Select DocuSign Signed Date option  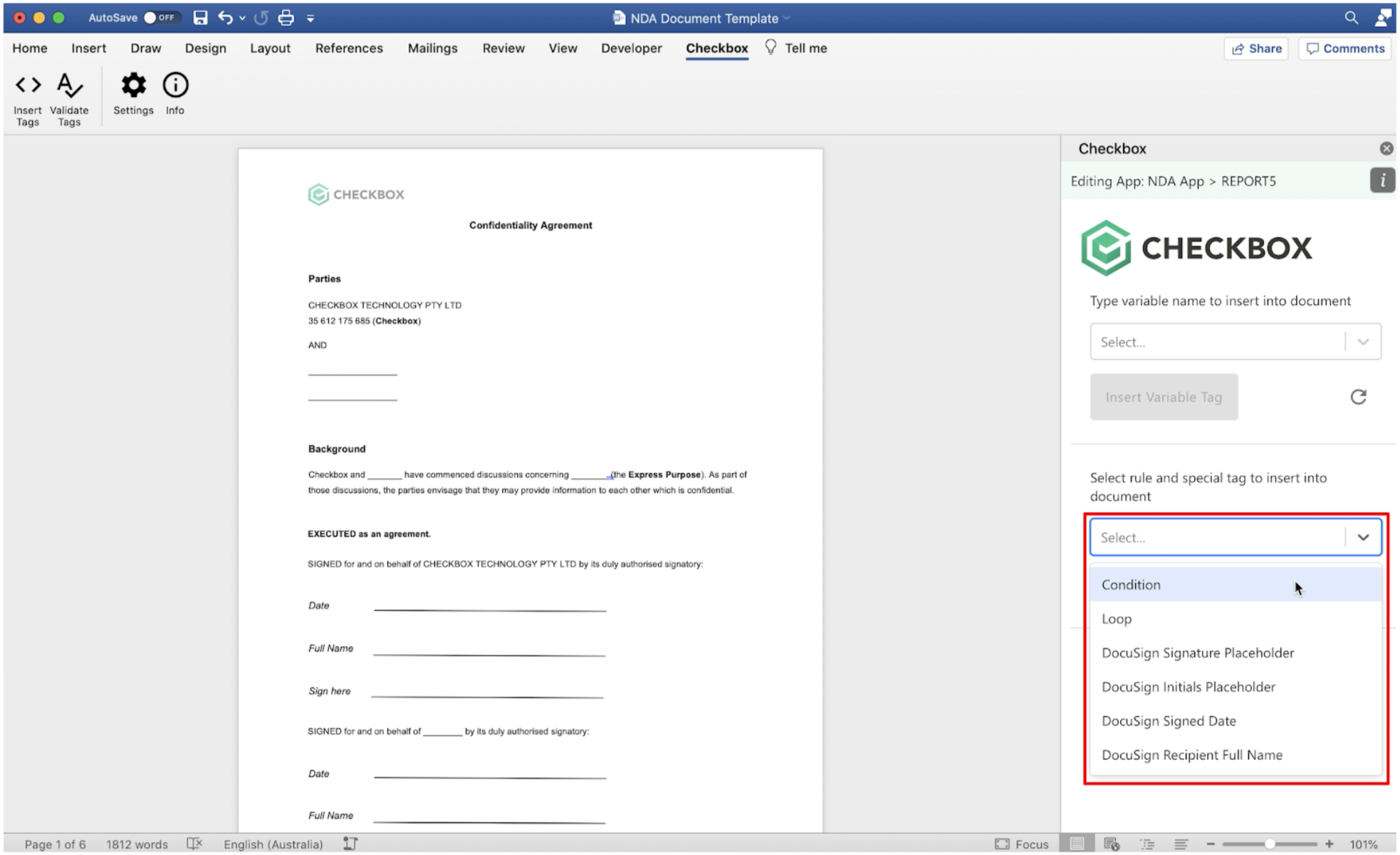(1235, 720)
